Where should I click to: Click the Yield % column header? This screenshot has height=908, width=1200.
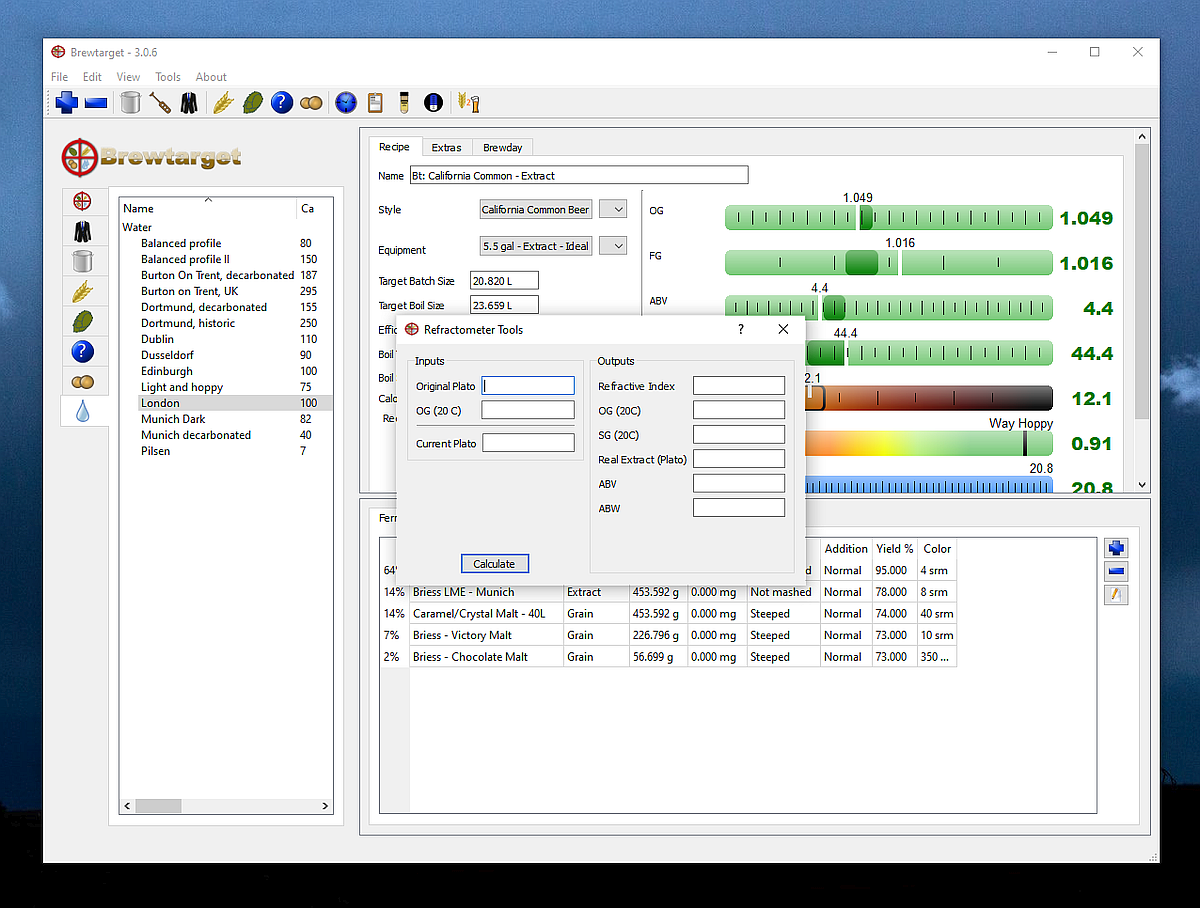click(894, 549)
